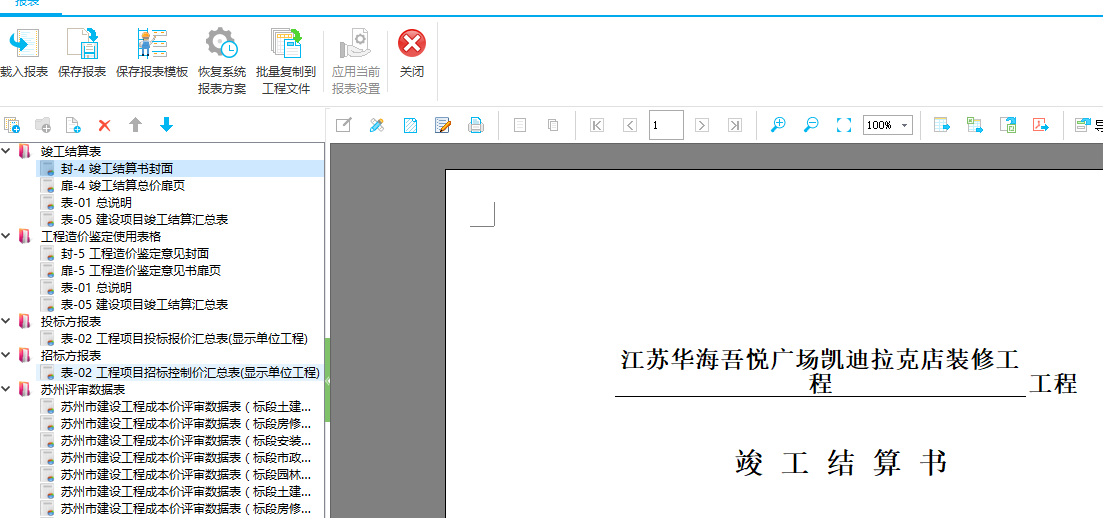Select 表-05 建设项目竣工结算汇总表 under 竣工结算表
The width and height of the screenshot is (1103, 518).
coord(144,220)
